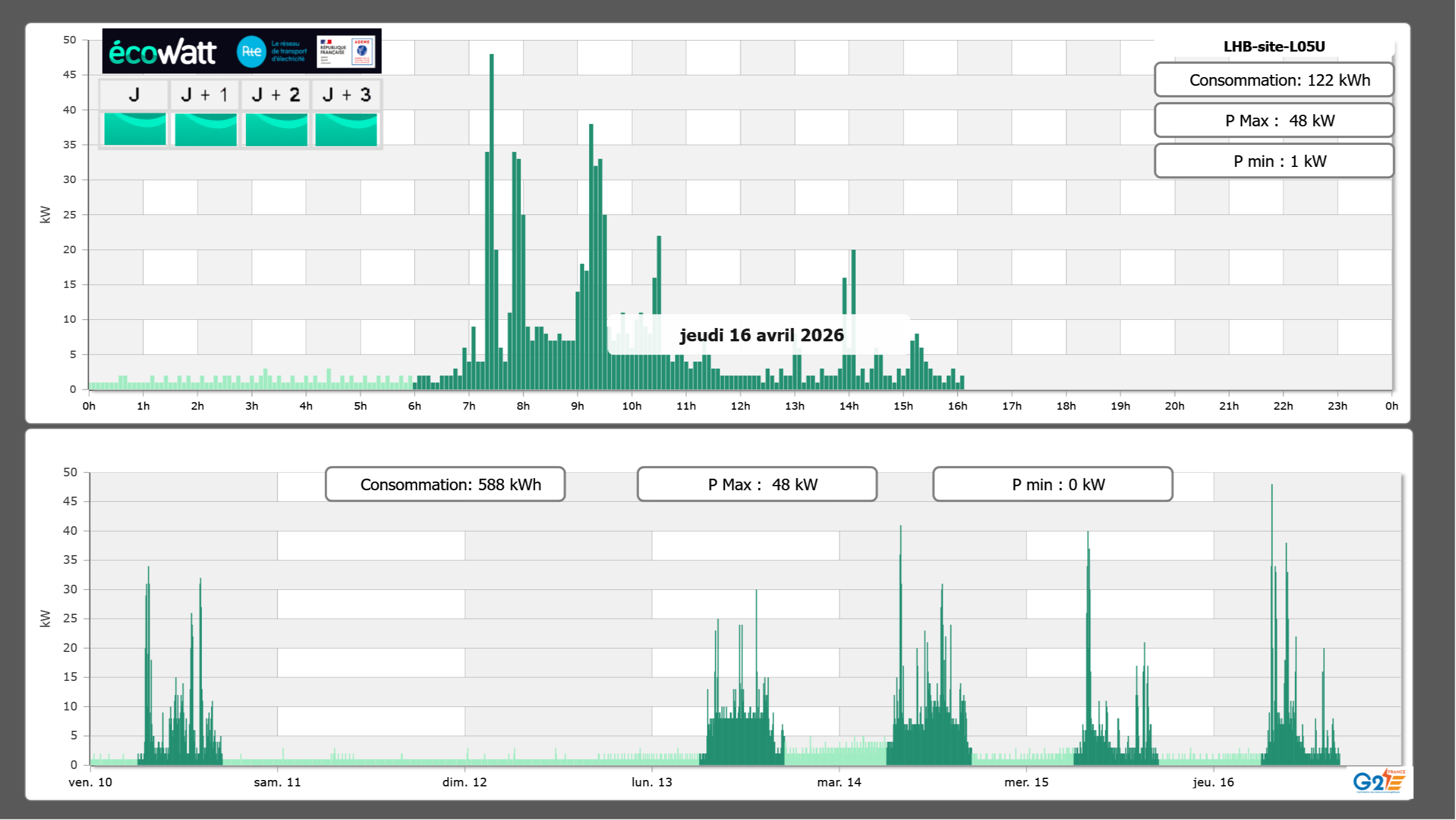The height and width of the screenshot is (820, 1456).
Task: Click the G2E France logo
Action: [1378, 781]
